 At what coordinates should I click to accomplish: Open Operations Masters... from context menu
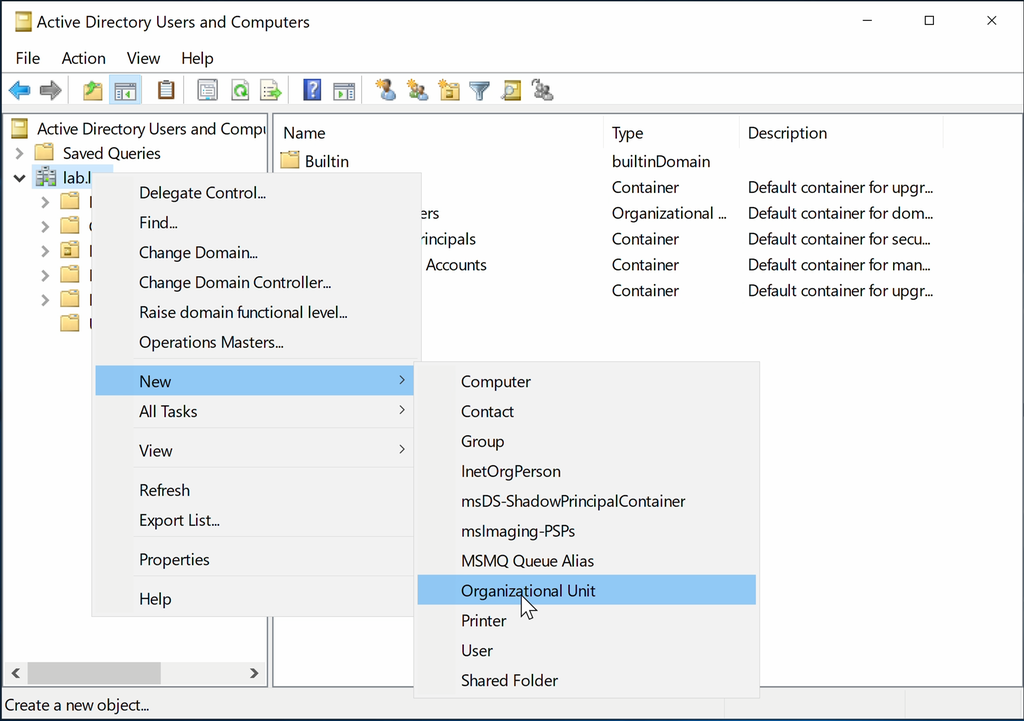[211, 342]
